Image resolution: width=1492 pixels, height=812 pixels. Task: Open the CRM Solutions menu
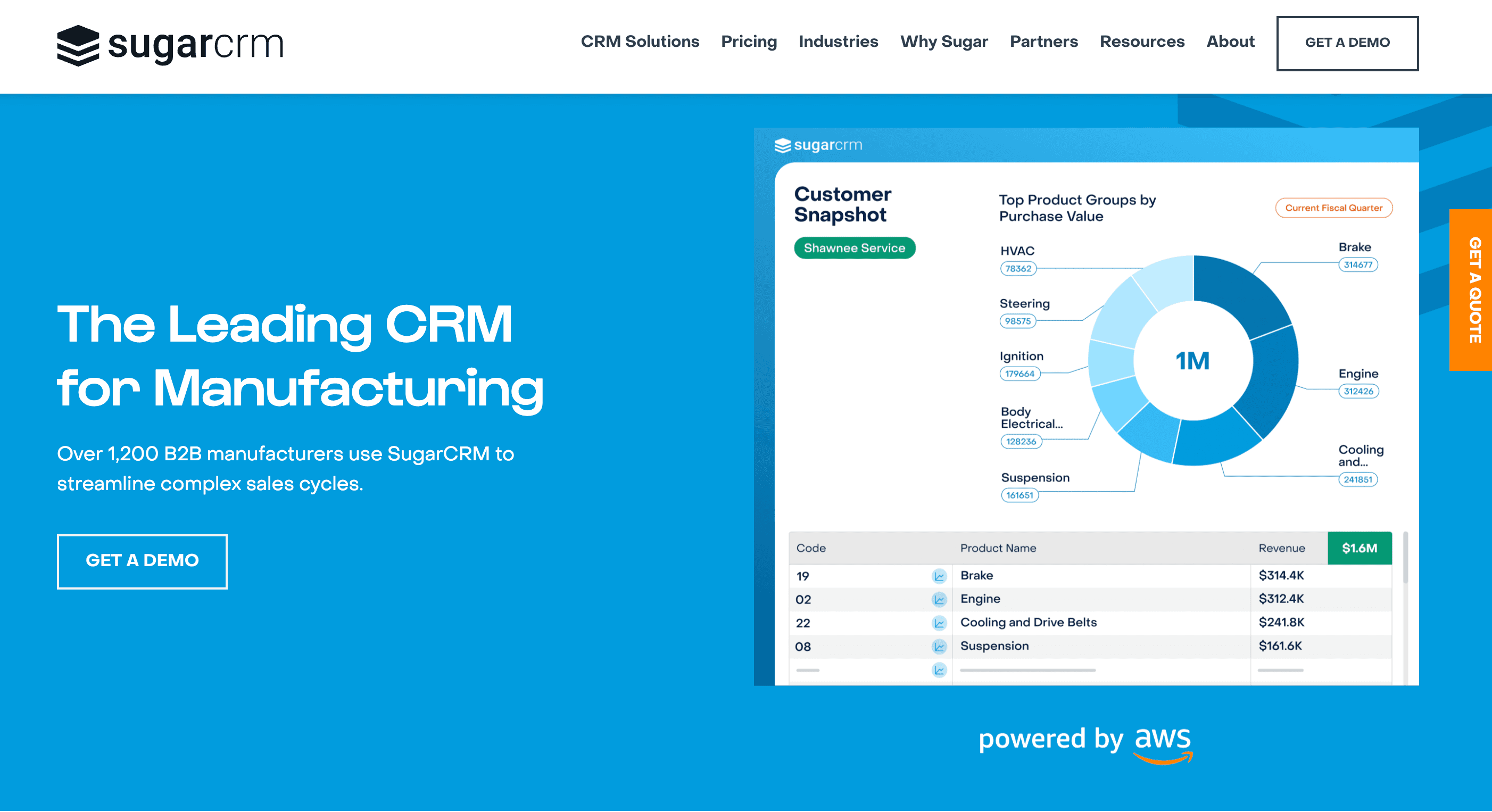tap(640, 42)
